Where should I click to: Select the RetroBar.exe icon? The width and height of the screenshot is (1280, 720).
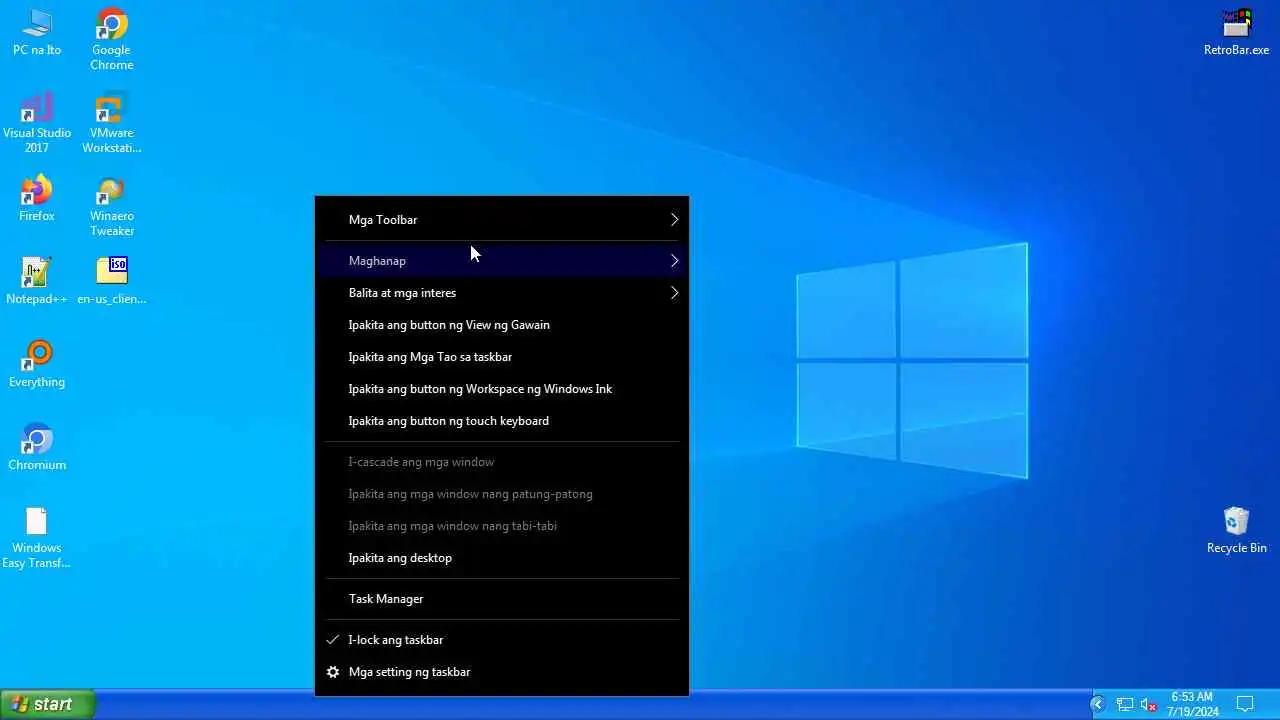click(x=1237, y=32)
